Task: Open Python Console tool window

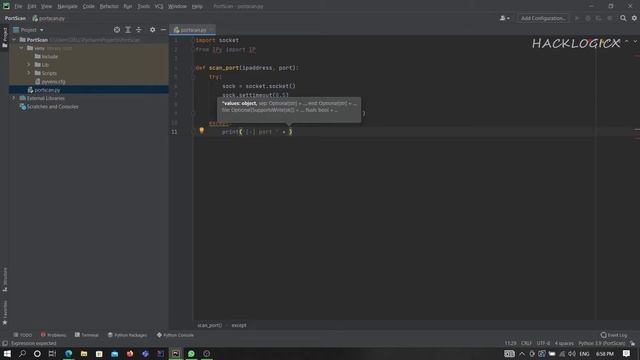Action: [x=175, y=335]
